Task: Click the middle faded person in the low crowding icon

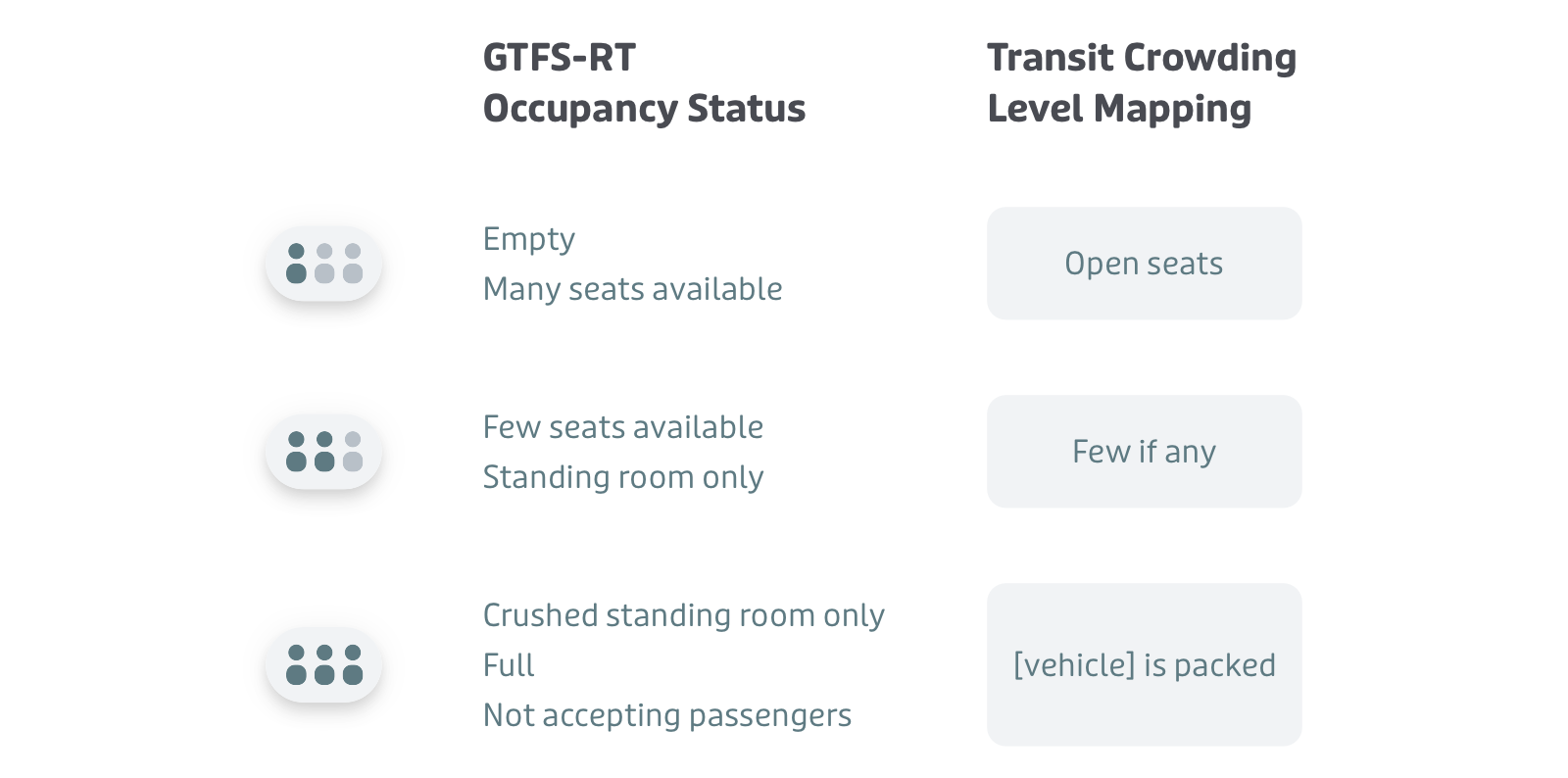Action: coord(324,264)
